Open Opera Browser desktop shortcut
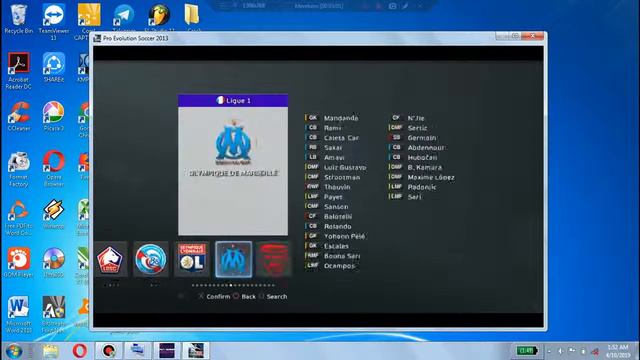 pyautogui.click(x=53, y=169)
